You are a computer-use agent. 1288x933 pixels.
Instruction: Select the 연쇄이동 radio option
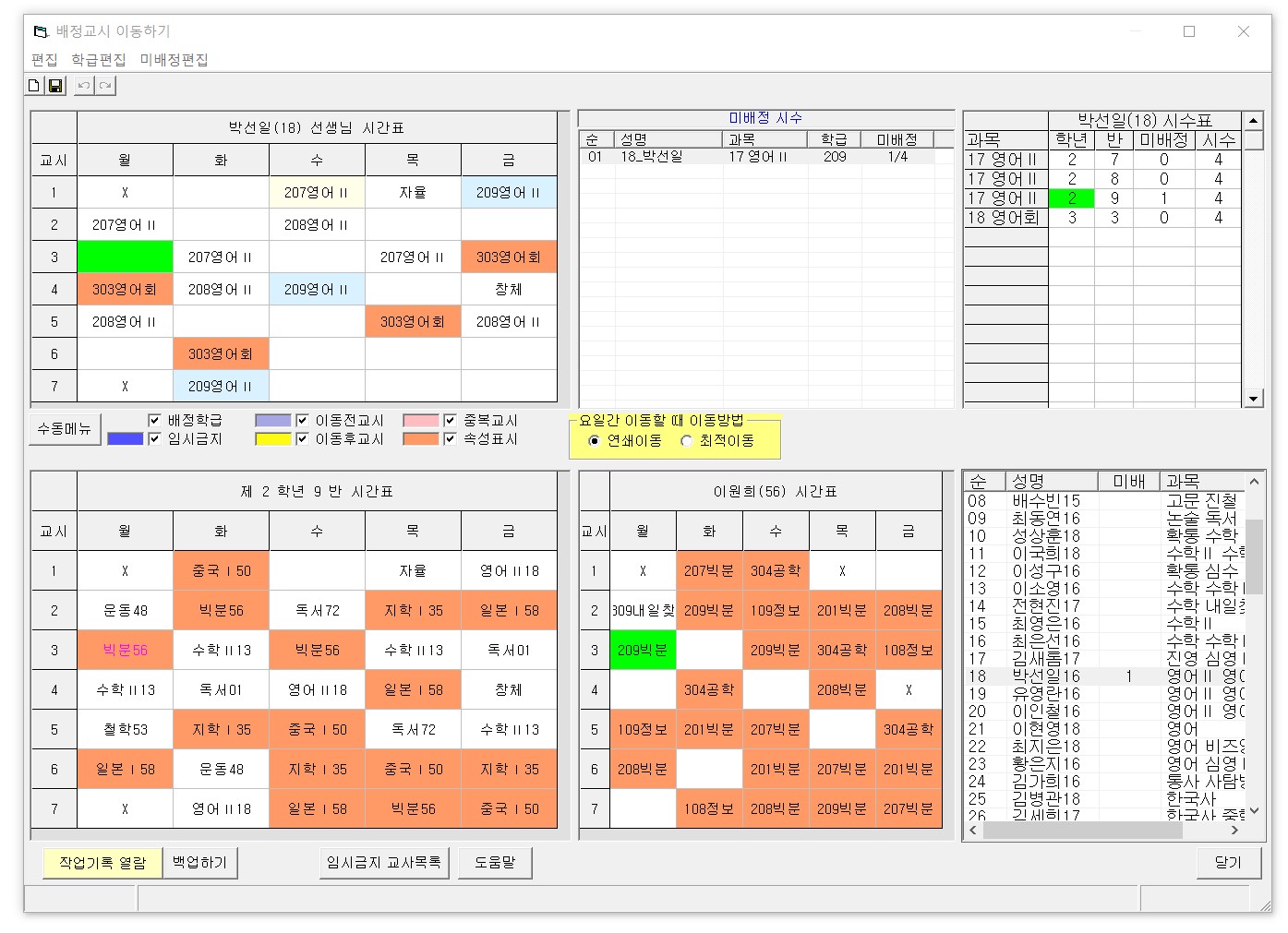point(595,441)
